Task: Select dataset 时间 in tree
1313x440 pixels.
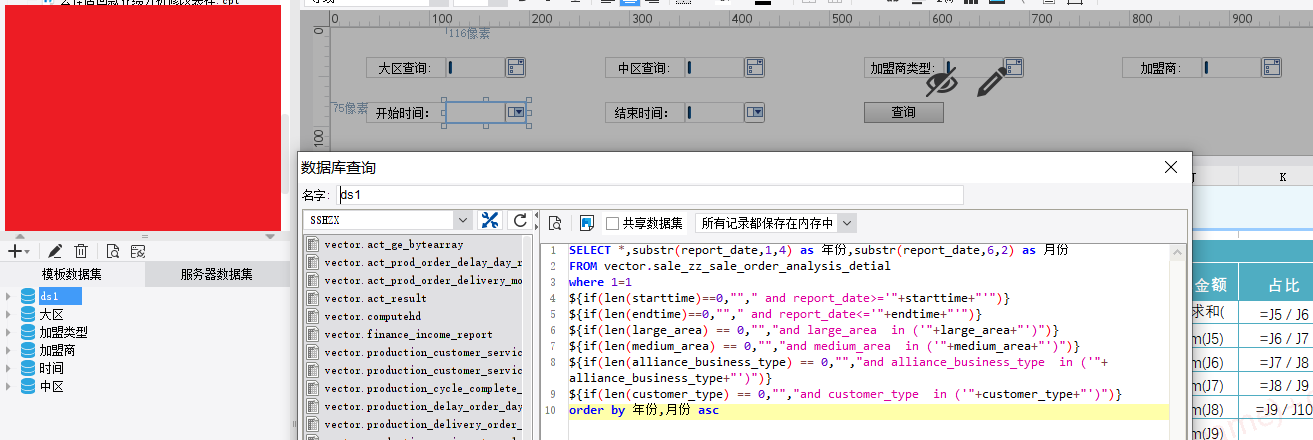Action: click(51, 368)
